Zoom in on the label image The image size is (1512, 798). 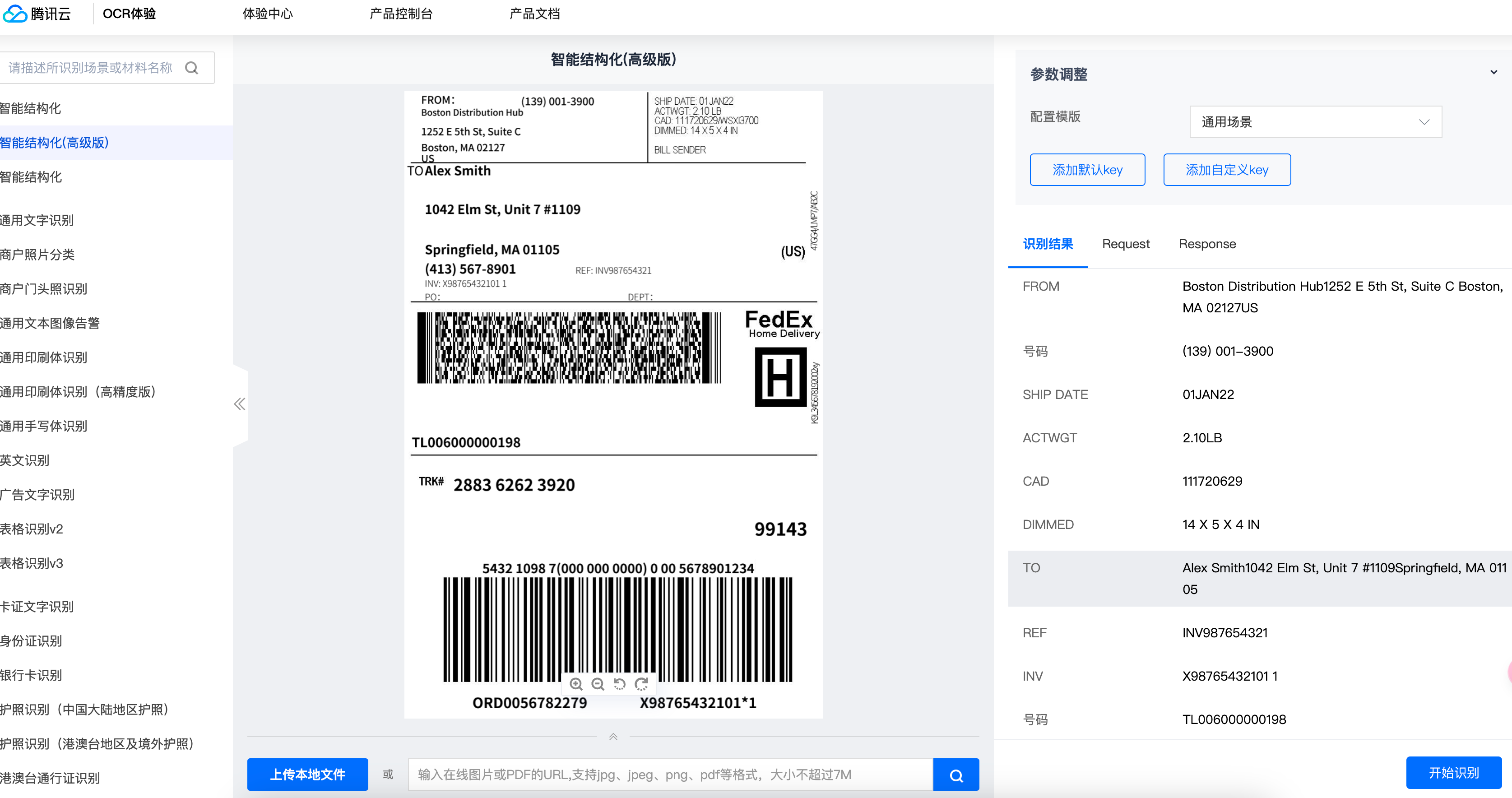(x=576, y=684)
